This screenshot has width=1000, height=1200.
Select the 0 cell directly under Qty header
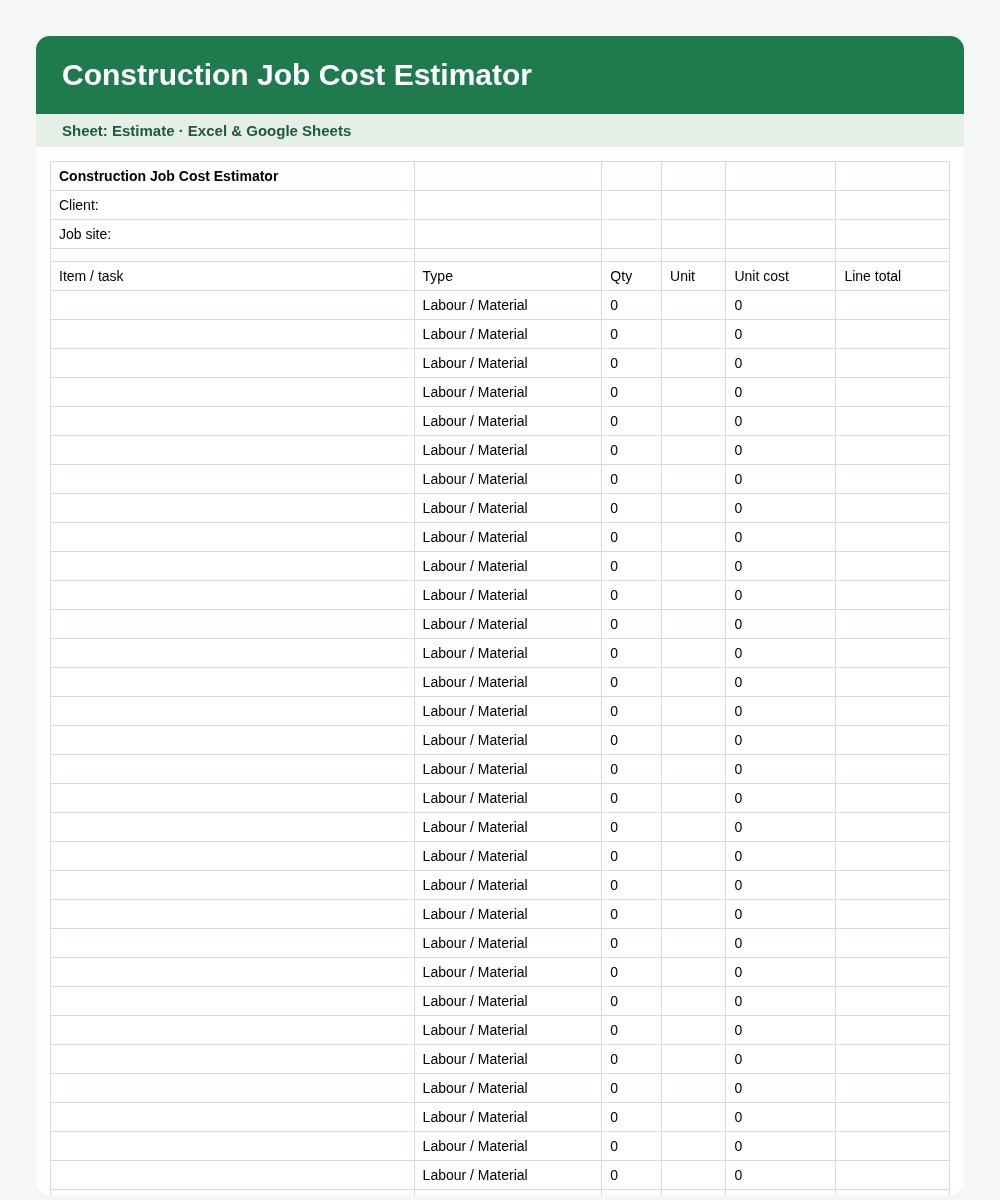632,305
